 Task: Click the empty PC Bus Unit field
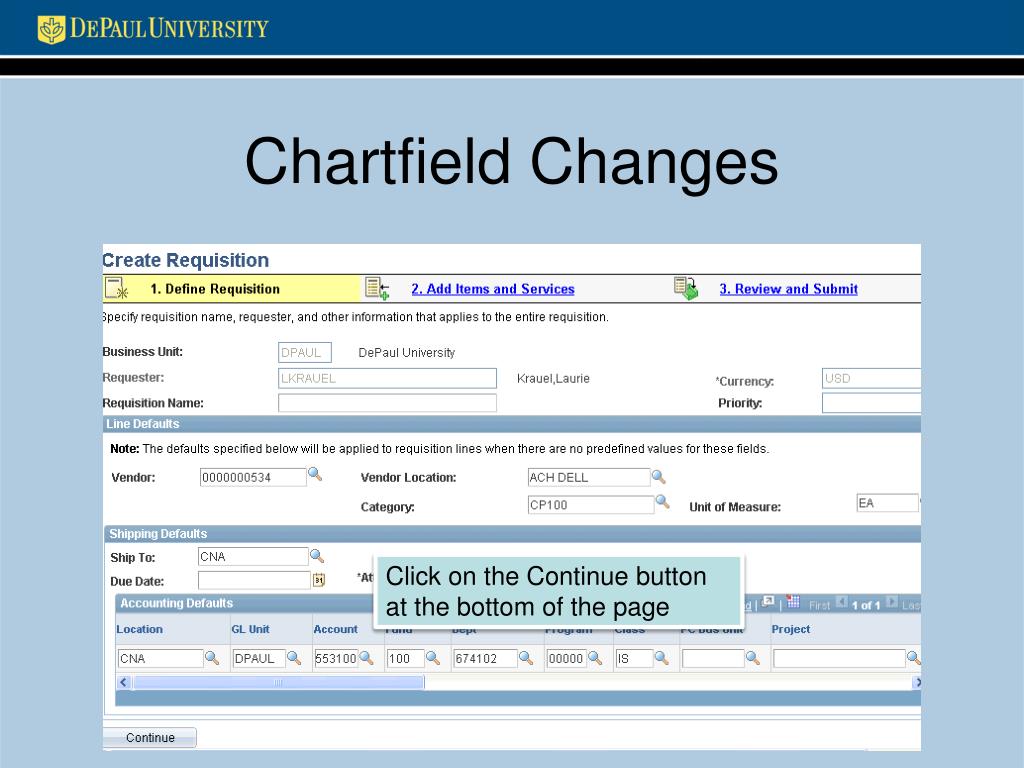[x=713, y=658]
